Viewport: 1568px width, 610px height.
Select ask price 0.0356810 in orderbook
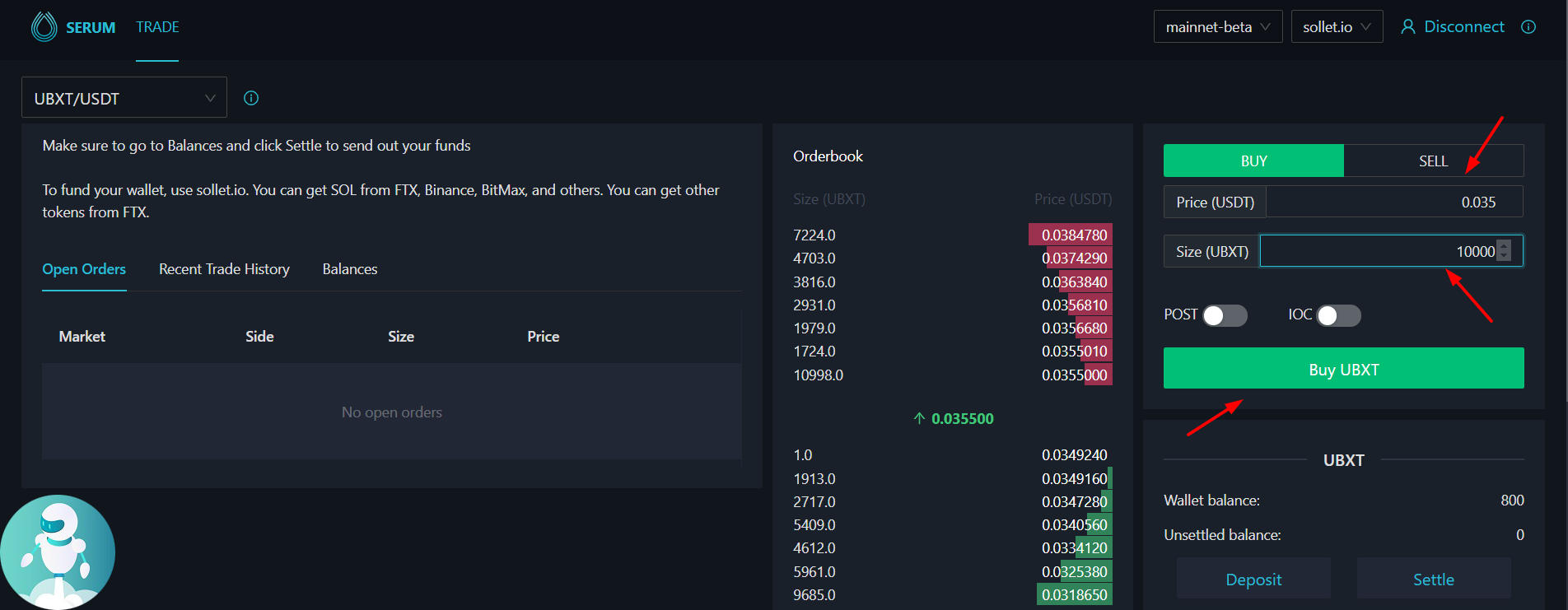(x=1075, y=305)
